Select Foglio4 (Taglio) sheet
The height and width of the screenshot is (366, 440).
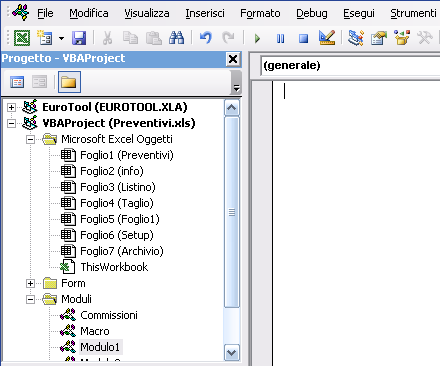click(117, 203)
